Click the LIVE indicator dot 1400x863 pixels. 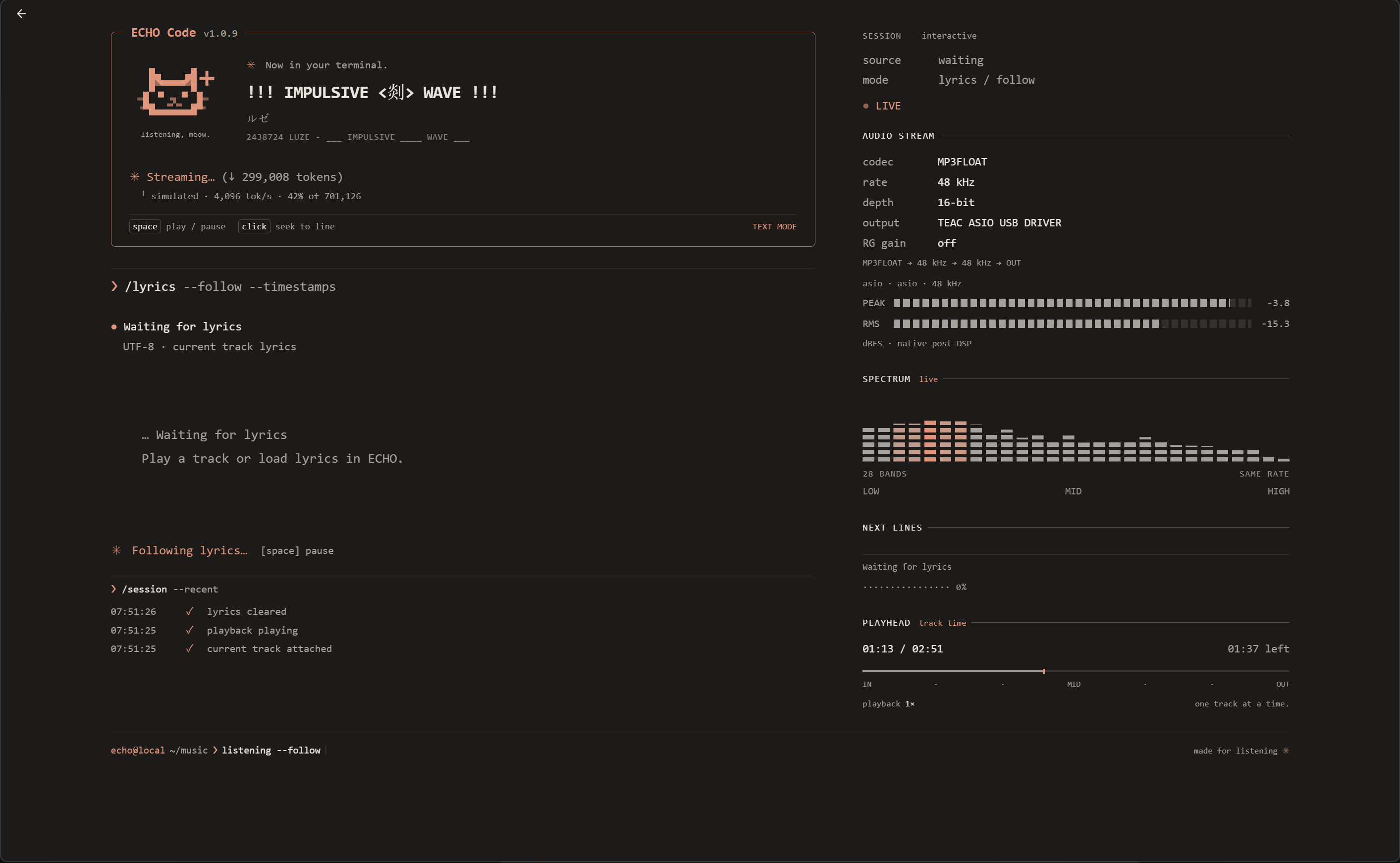(866, 106)
